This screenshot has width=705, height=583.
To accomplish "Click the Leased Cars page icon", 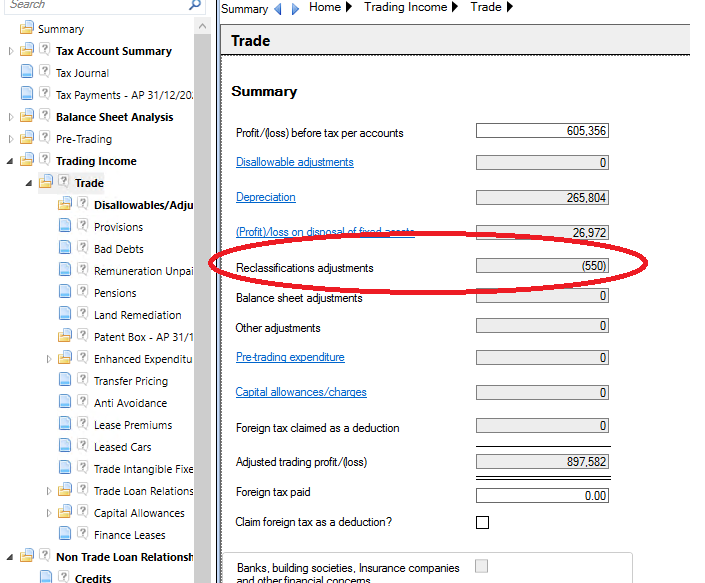I will [65, 445].
